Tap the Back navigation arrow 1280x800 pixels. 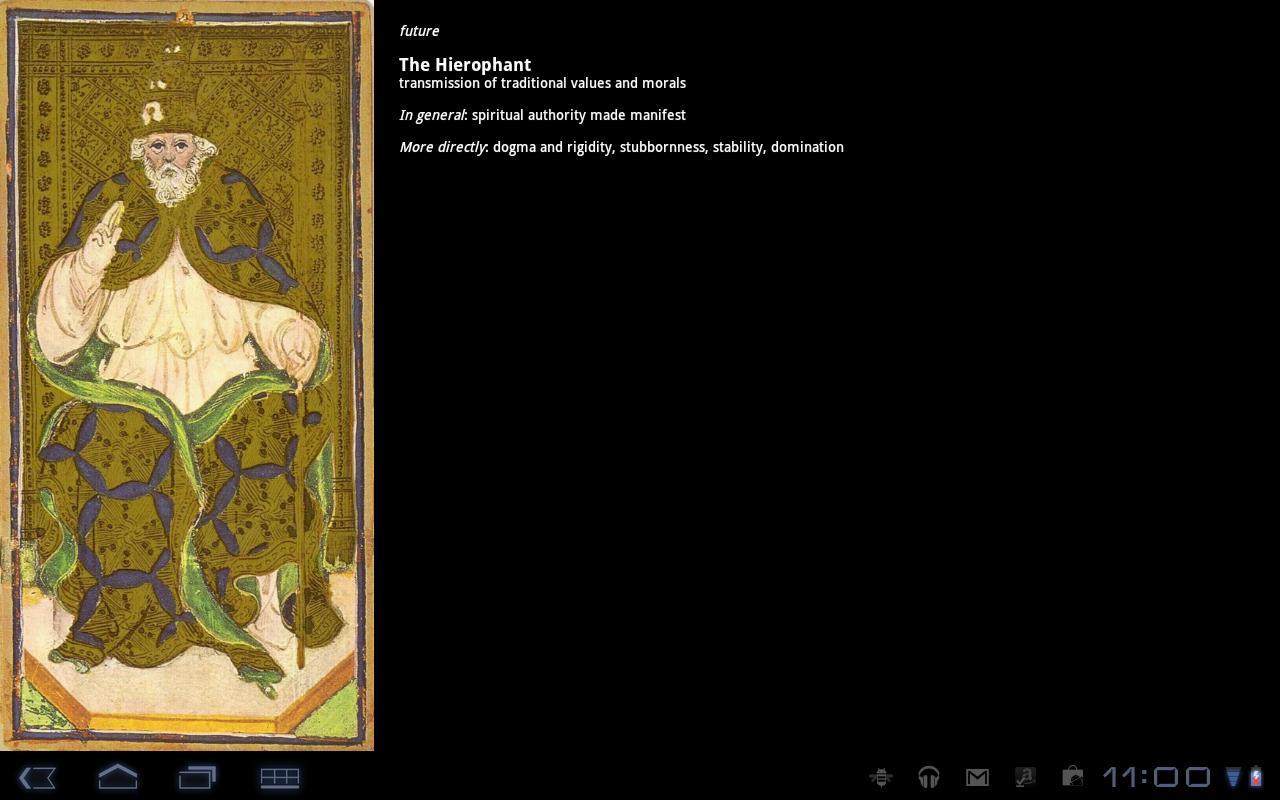(x=37, y=777)
